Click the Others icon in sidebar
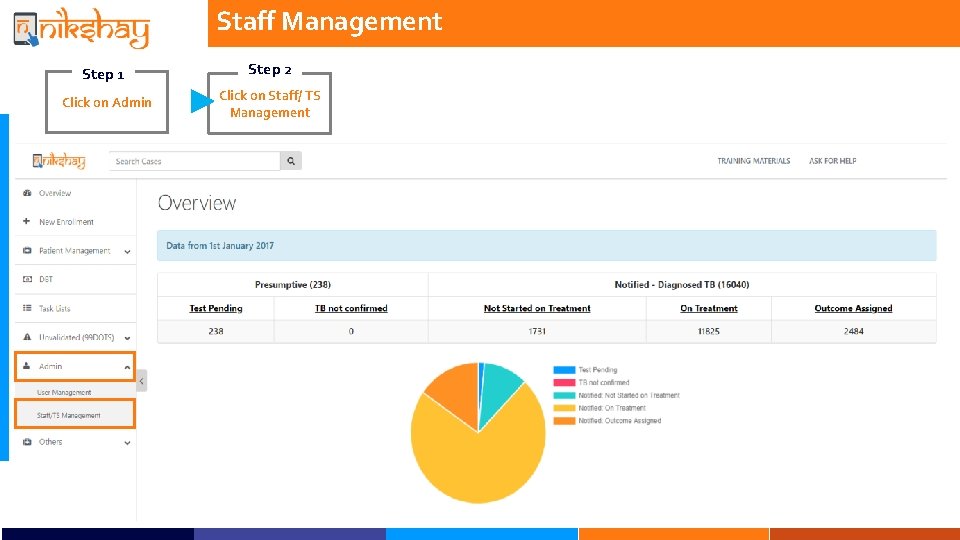The image size is (960, 540). [x=27, y=441]
